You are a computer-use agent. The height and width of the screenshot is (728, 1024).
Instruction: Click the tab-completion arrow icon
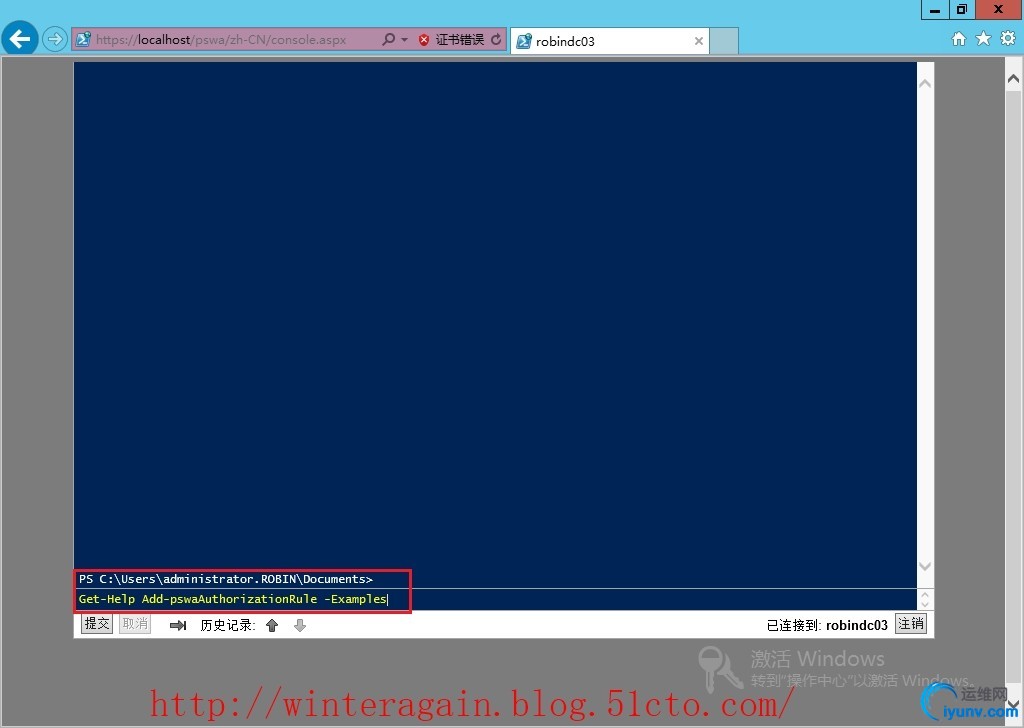[178, 625]
